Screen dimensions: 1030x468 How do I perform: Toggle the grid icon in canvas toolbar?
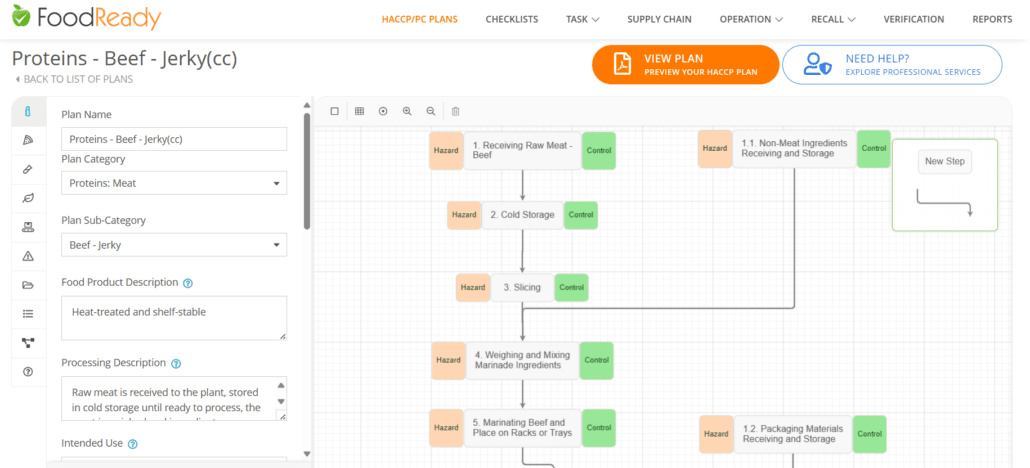point(359,111)
